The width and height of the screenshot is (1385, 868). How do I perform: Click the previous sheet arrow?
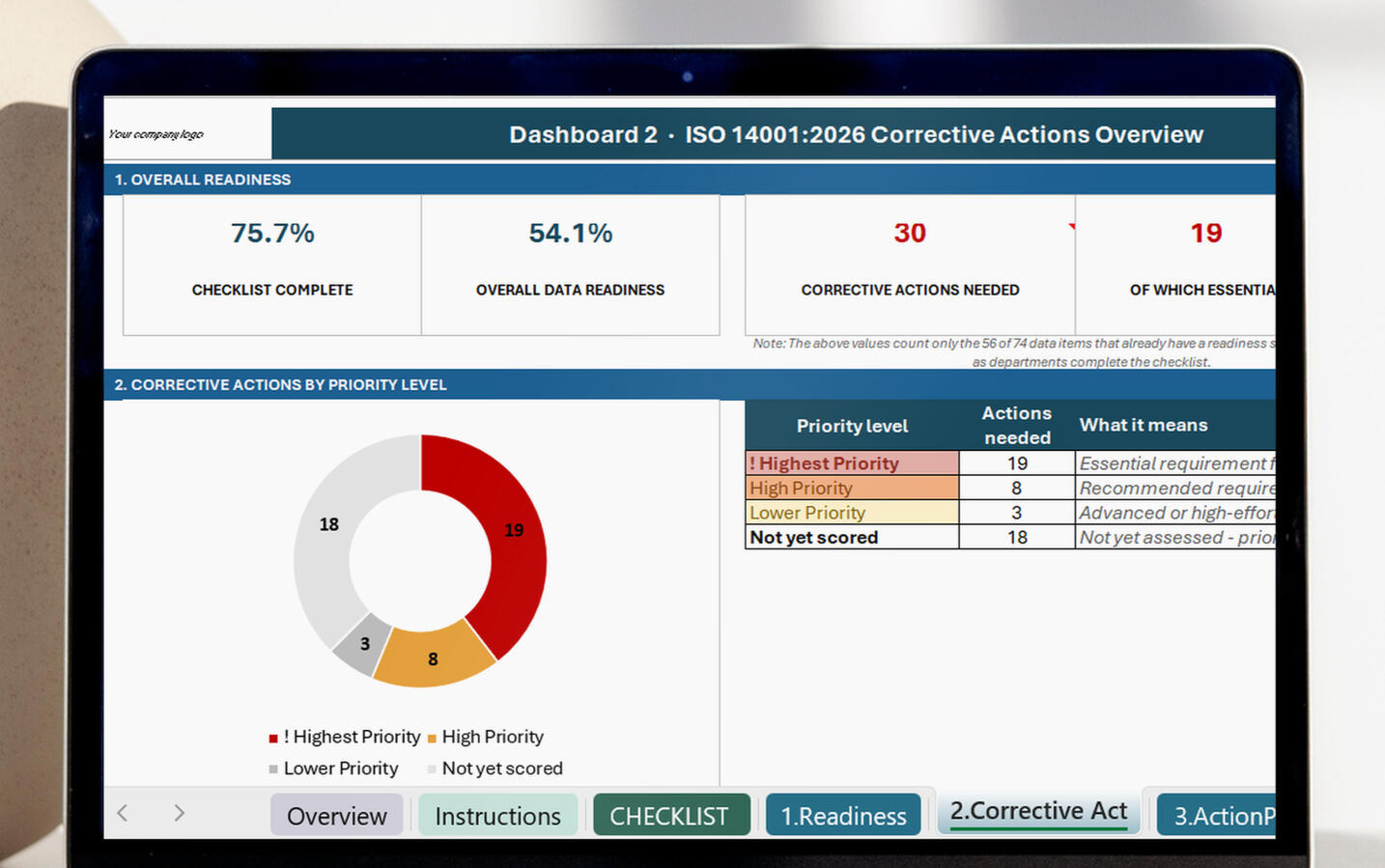click(123, 813)
